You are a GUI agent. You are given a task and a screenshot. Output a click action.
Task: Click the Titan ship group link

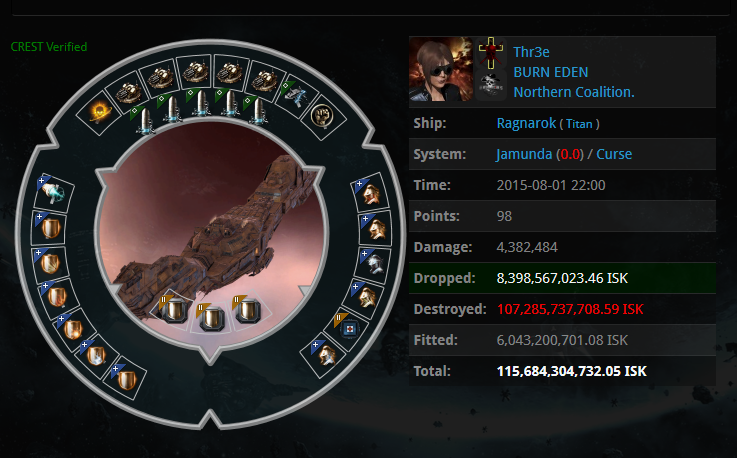[579, 124]
